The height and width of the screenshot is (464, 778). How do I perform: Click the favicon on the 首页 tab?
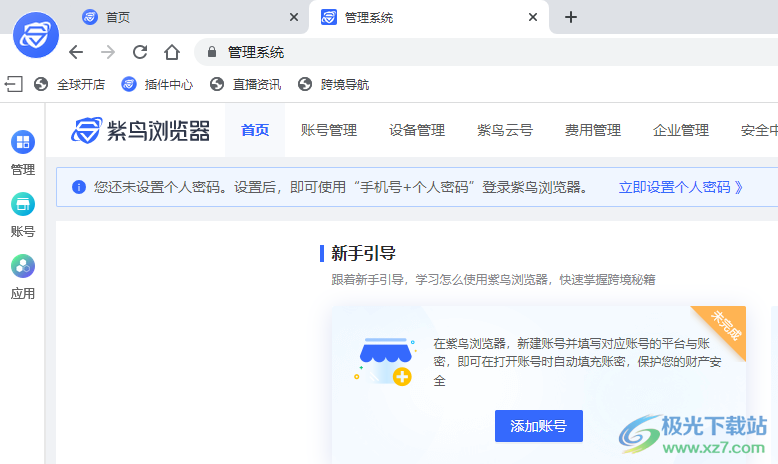90,17
